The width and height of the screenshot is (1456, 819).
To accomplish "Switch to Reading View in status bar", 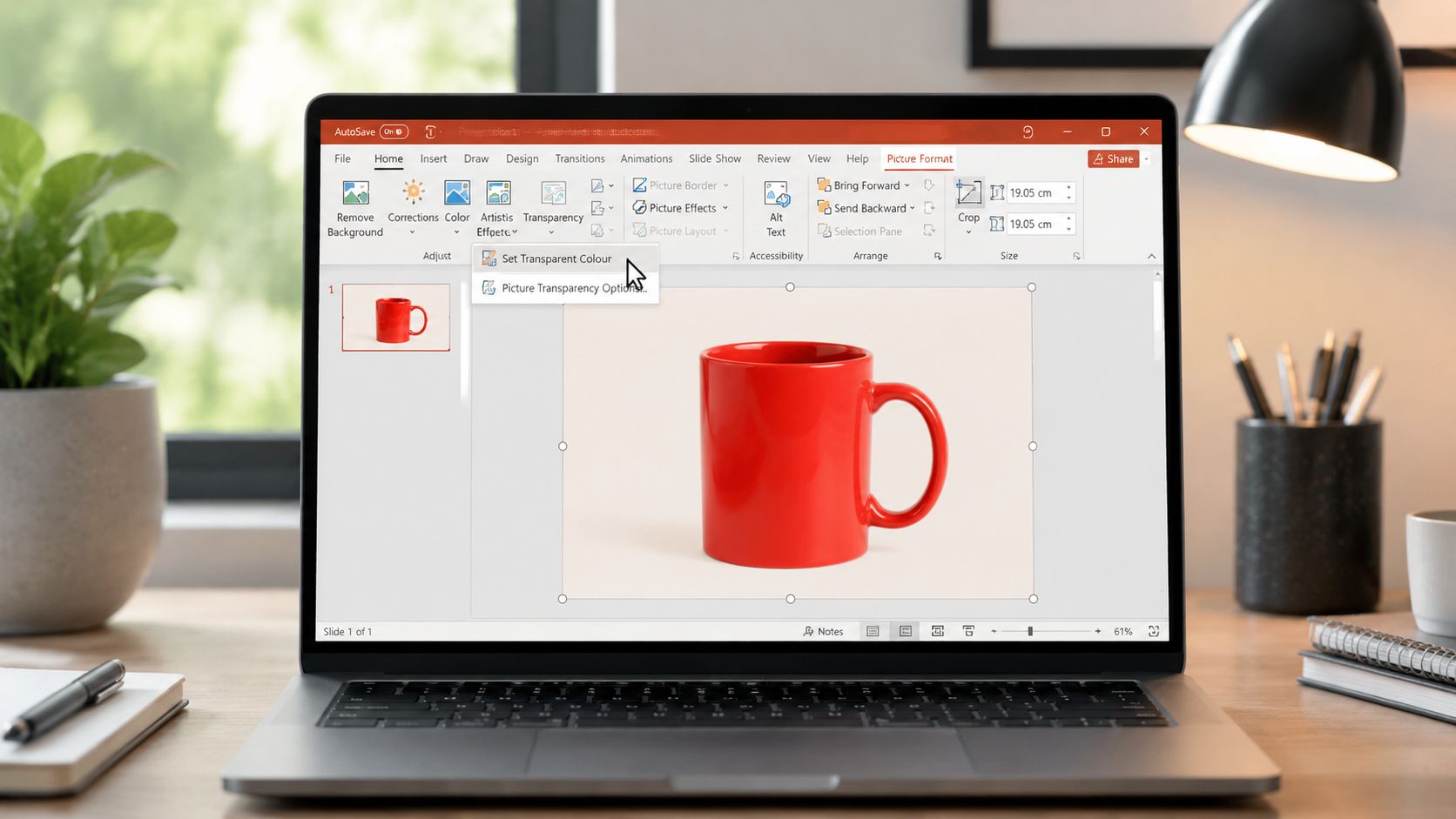I will tap(937, 631).
